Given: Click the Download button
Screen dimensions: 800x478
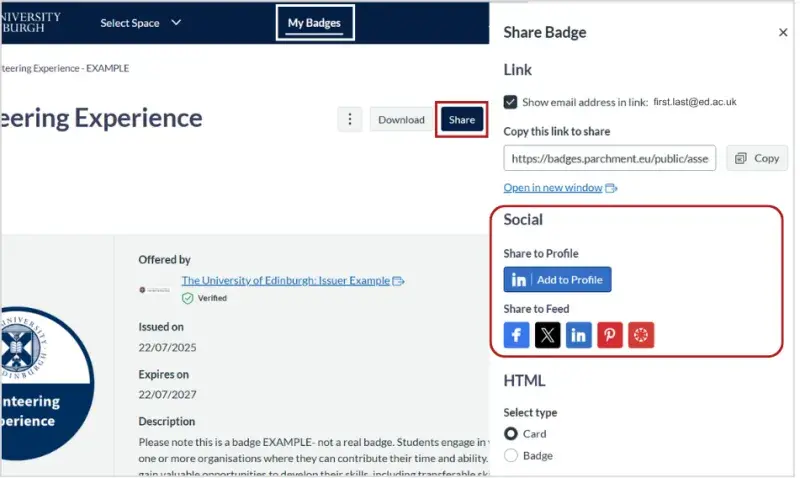Looking at the screenshot, I should [404, 120].
